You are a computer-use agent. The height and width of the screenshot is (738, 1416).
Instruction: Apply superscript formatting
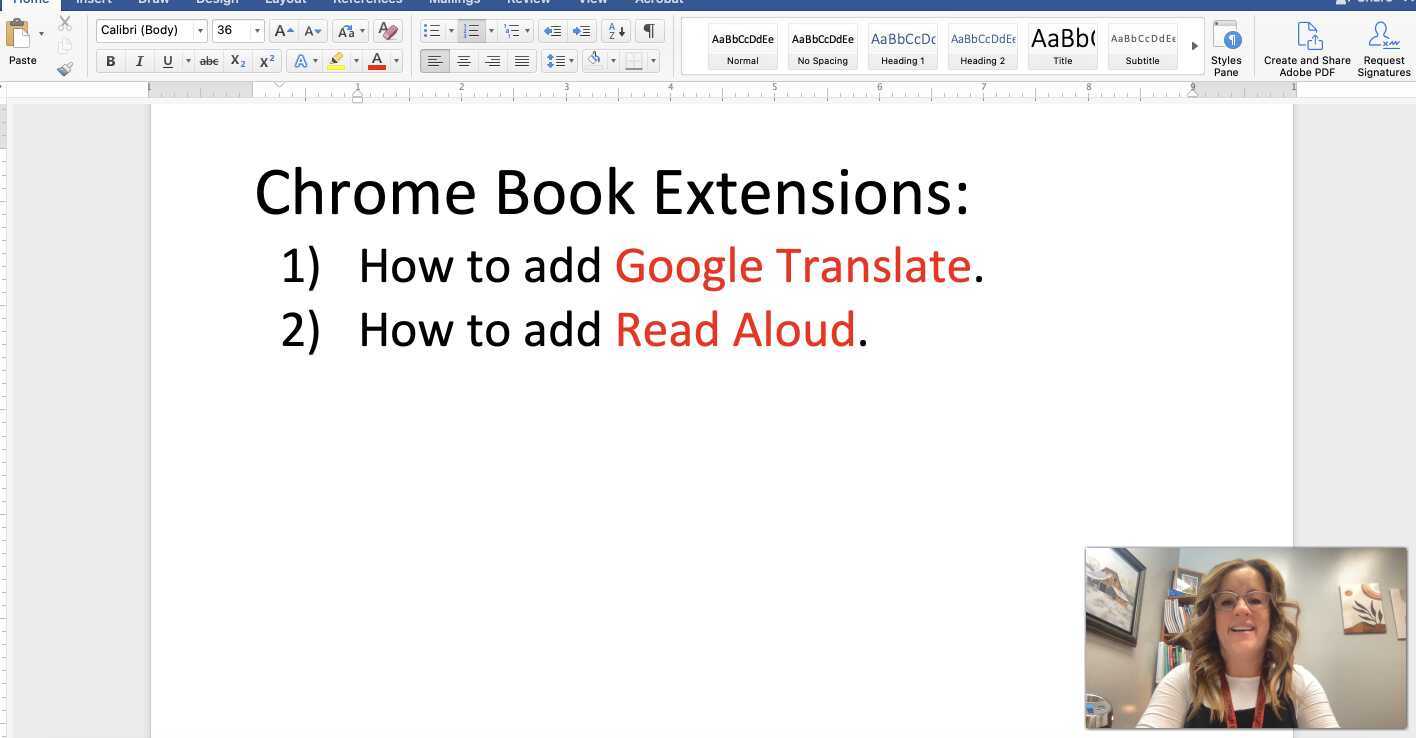click(266, 61)
